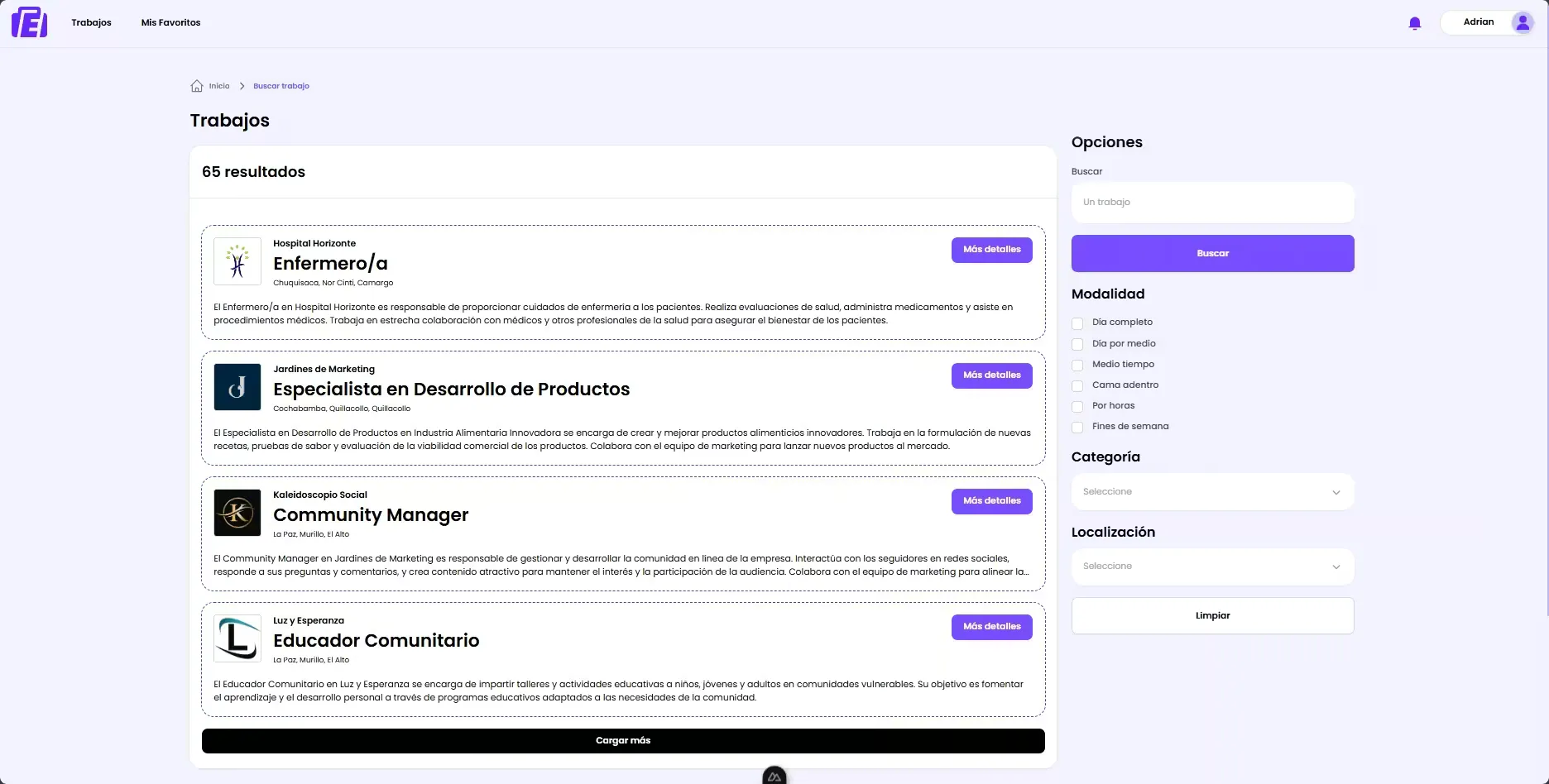Expand the Localización selector
The height and width of the screenshot is (784, 1549).
coord(1212,566)
